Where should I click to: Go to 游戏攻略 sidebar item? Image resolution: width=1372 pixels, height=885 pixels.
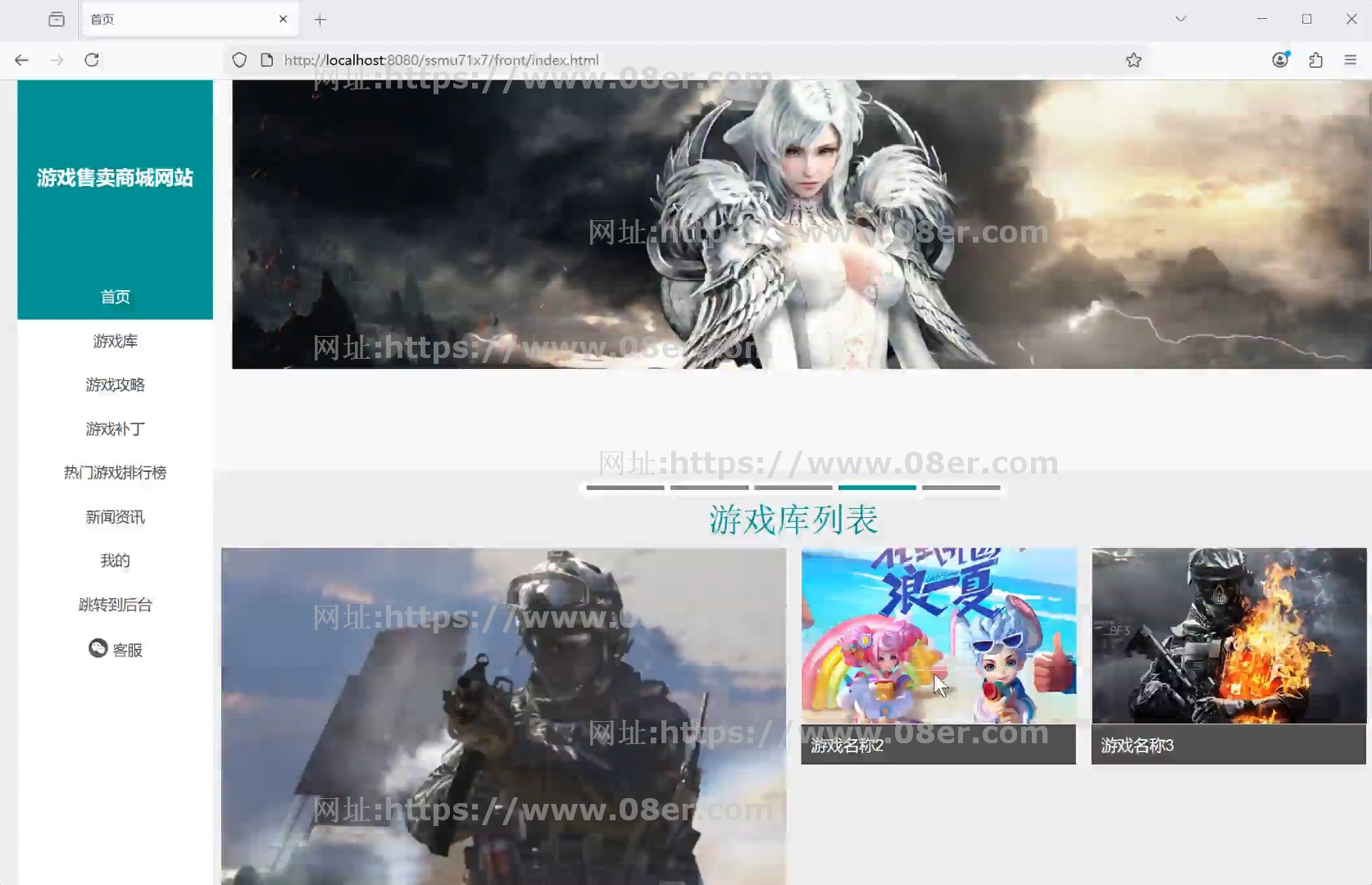[116, 385]
